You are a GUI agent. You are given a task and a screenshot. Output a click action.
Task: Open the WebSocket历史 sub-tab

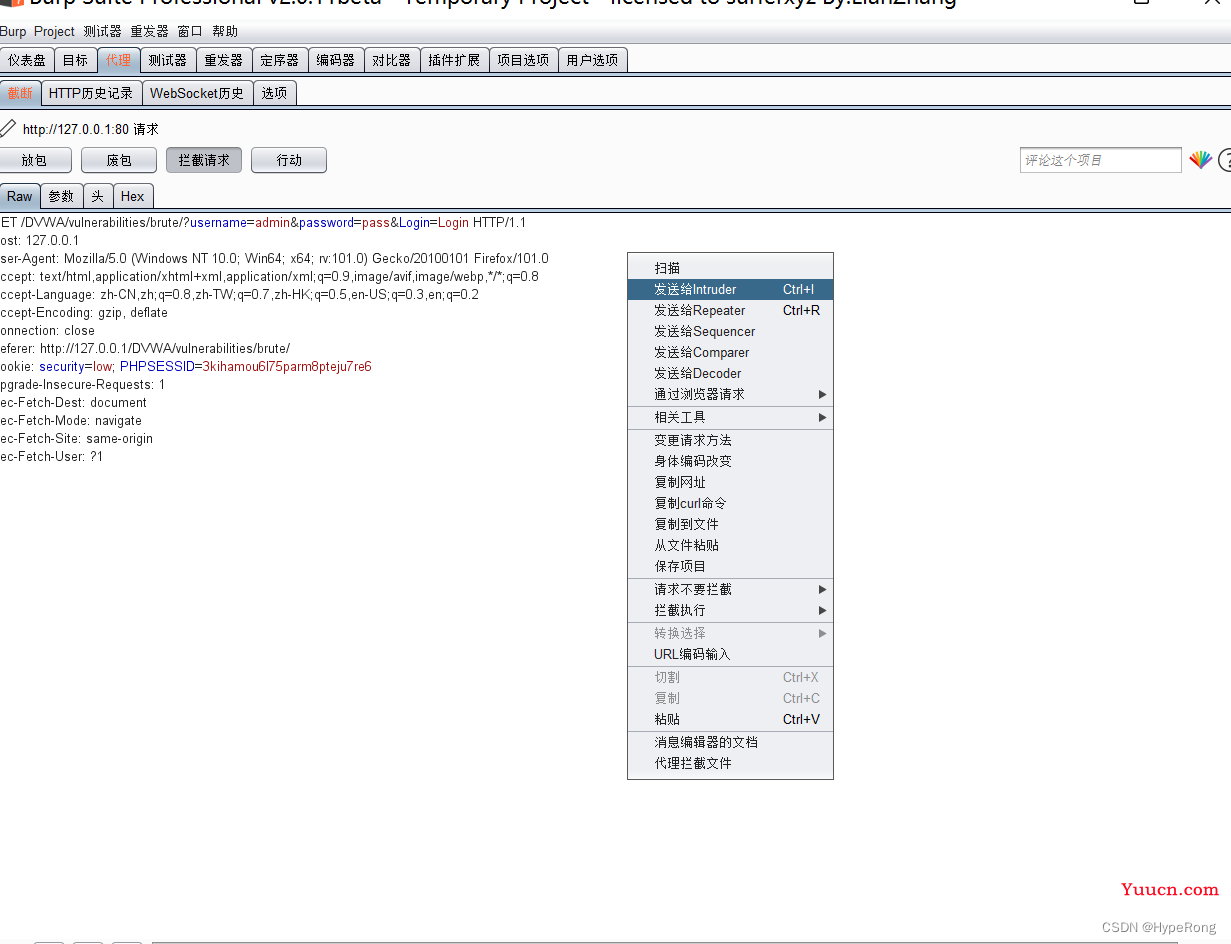197,93
